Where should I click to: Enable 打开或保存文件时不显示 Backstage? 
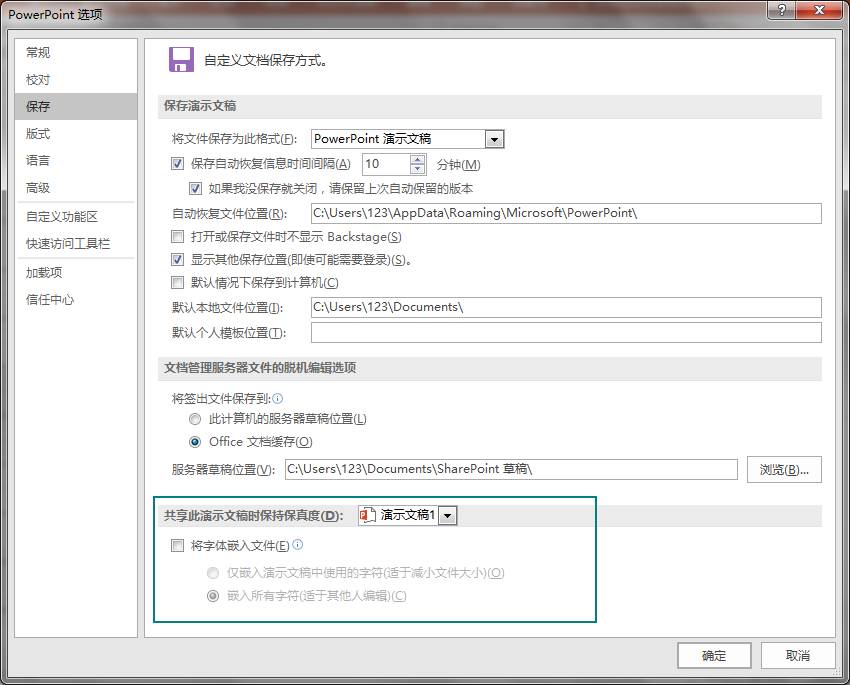point(177,236)
